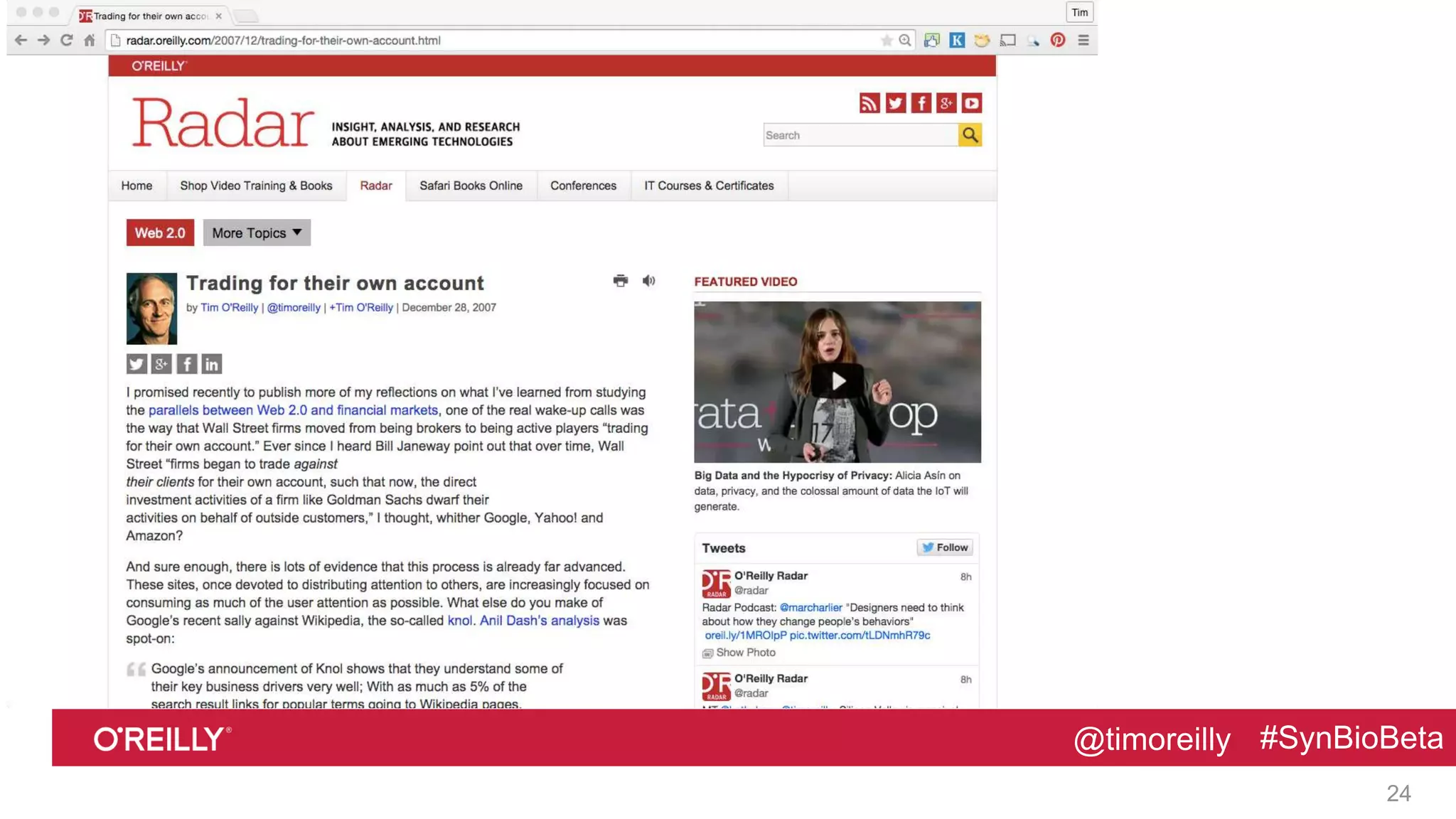The height and width of the screenshot is (819, 1456).
Task: Expand the More Topics dropdown
Action: [257, 233]
